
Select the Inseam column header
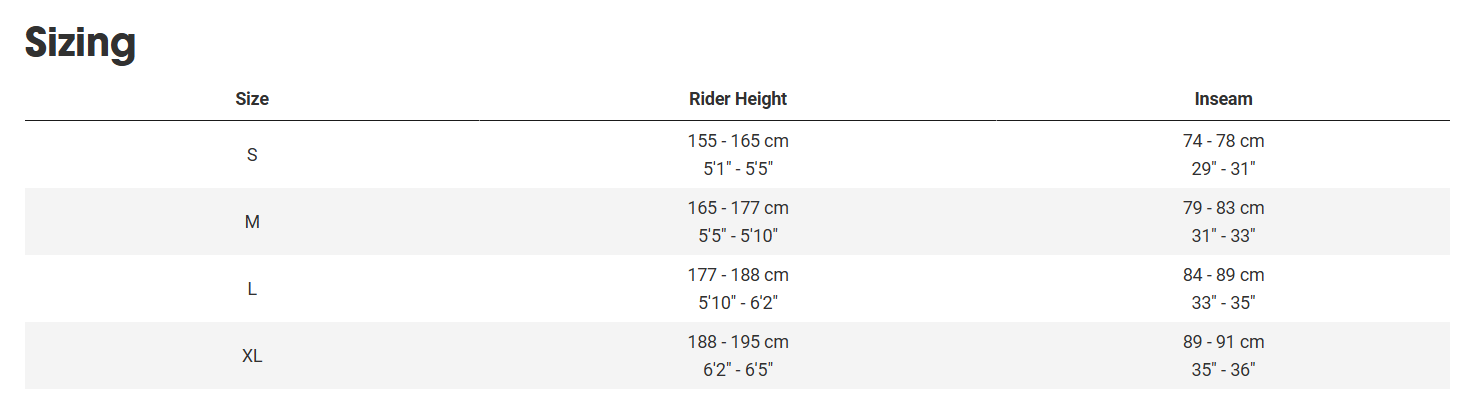1223,99
